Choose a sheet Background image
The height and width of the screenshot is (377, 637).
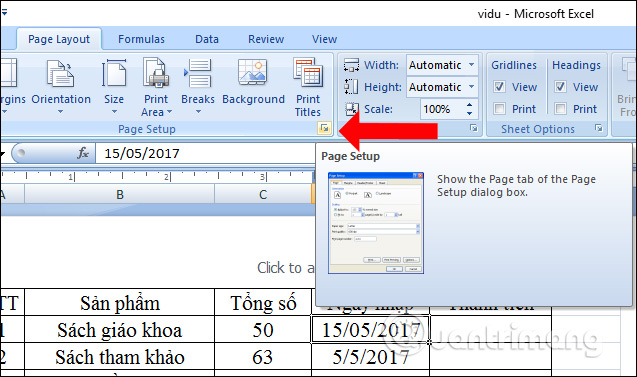tap(253, 82)
